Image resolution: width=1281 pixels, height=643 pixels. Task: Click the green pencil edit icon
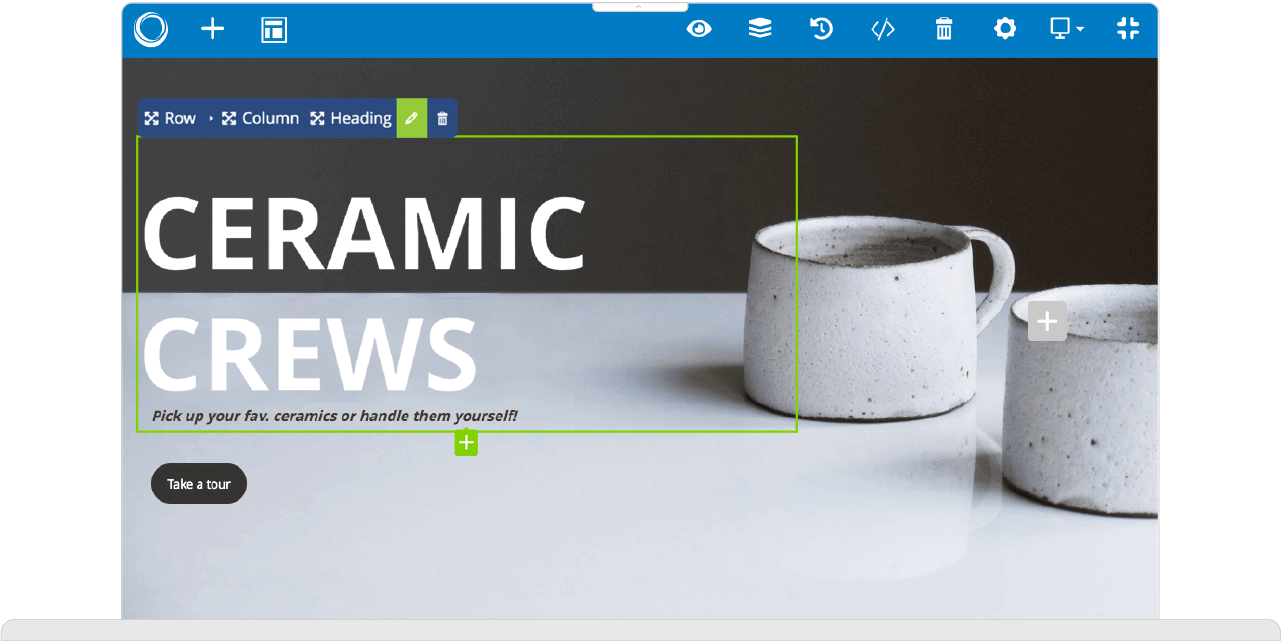pyautogui.click(x=411, y=118)
